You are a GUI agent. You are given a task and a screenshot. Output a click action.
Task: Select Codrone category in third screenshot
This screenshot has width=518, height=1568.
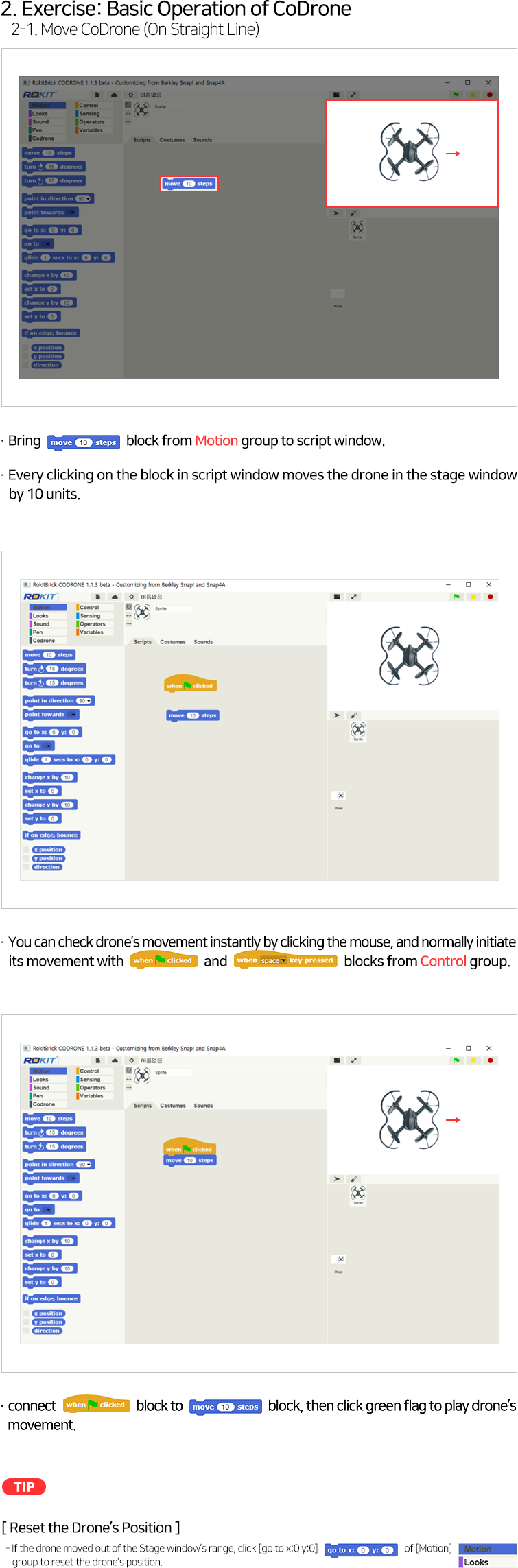pyautogui.click(x=48, y=1104)
